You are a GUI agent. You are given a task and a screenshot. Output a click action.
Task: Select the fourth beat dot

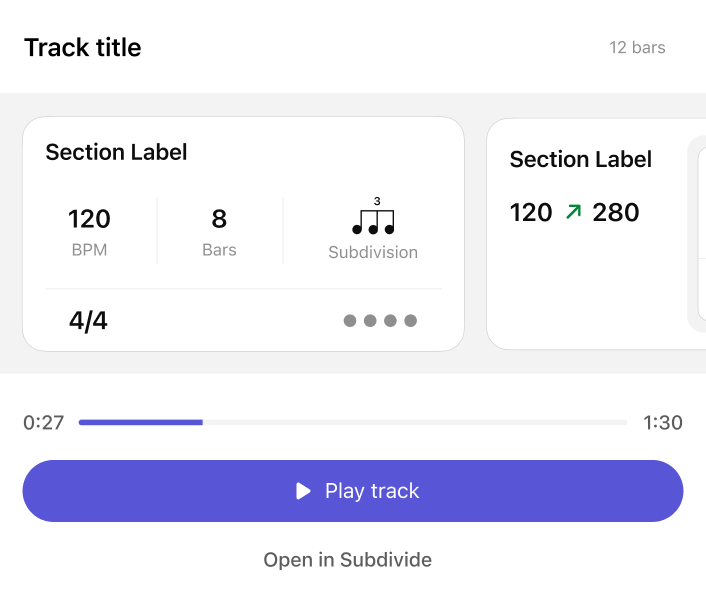410,321
